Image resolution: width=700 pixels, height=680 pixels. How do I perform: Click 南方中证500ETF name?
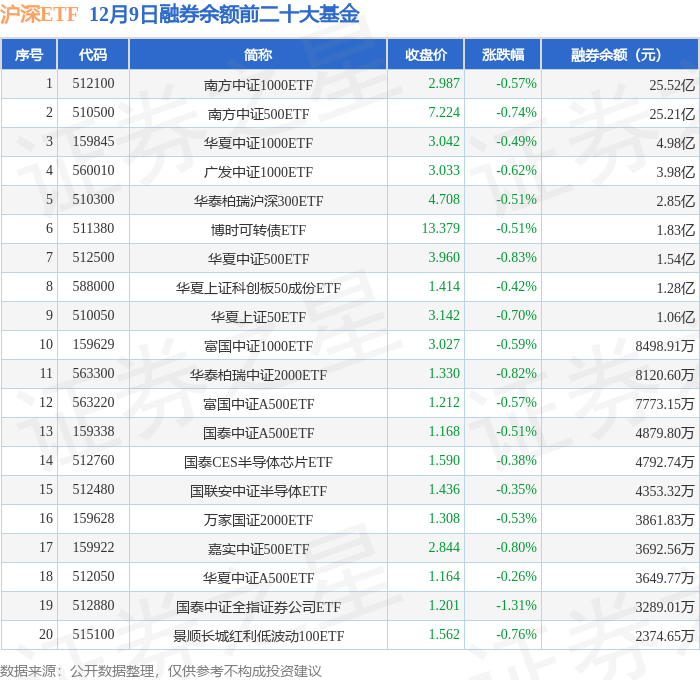(258, 114)
